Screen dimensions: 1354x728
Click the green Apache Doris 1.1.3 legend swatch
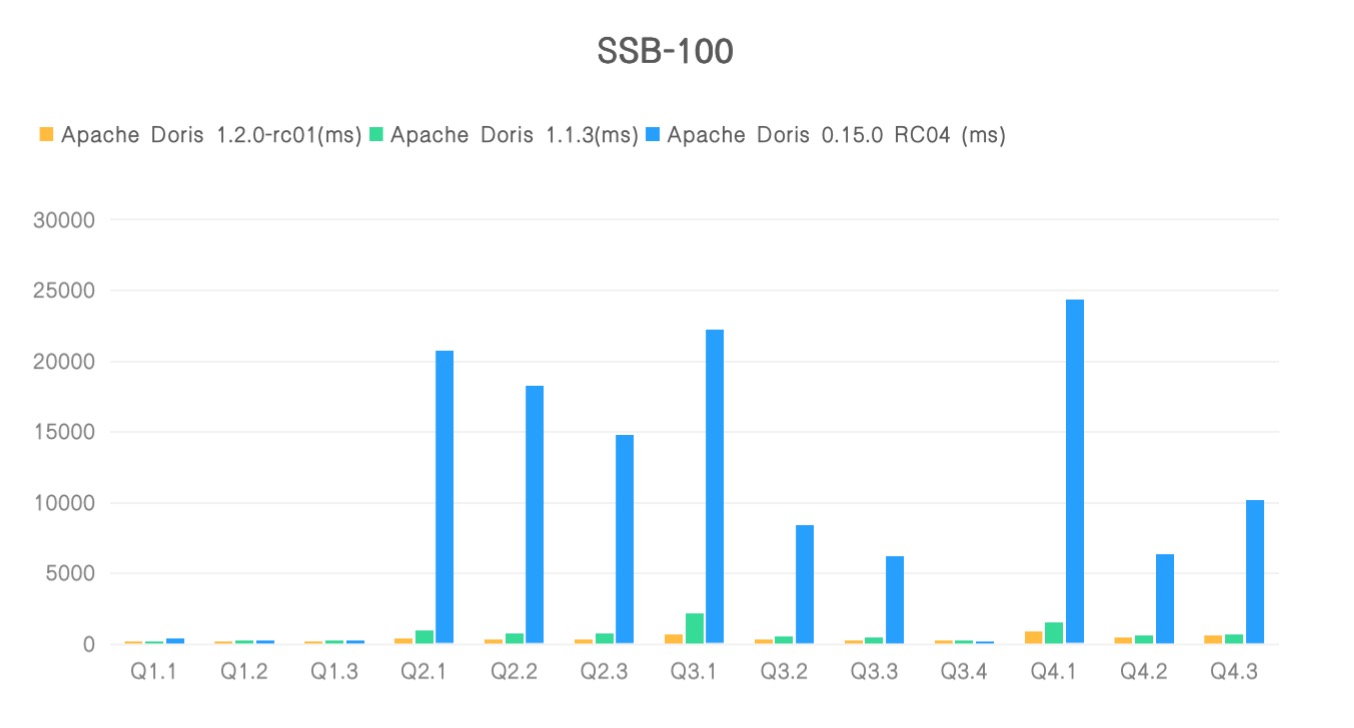coord(376,134)
